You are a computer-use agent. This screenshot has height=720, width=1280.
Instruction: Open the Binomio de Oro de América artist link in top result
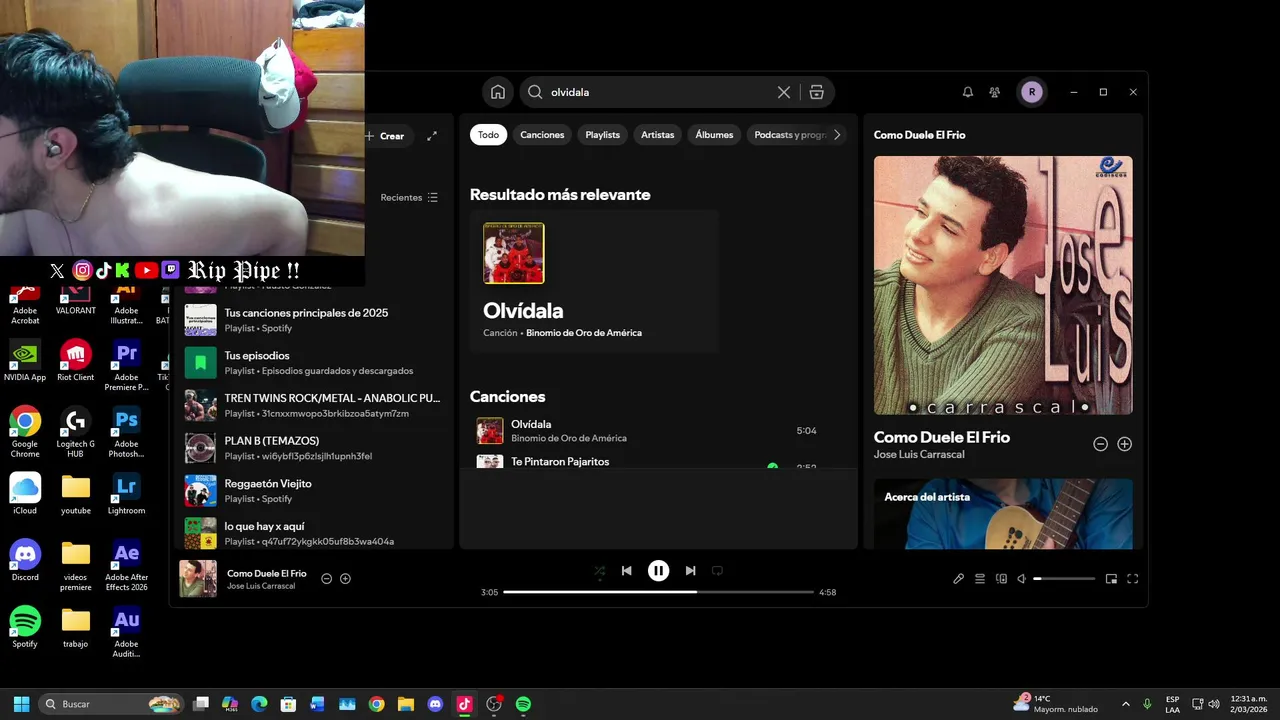[584, 333]
